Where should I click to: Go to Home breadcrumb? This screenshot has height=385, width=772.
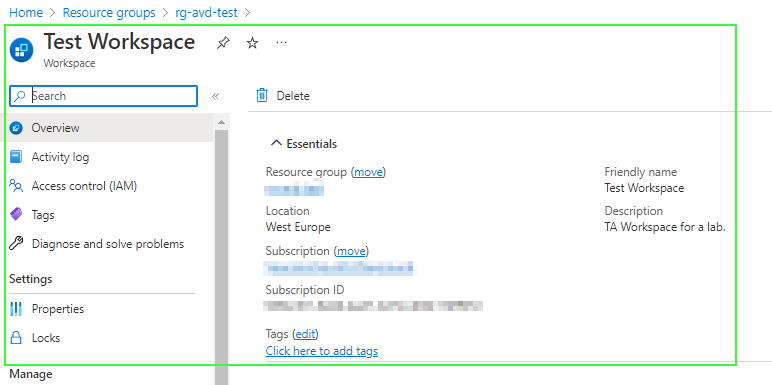(26, 13)
